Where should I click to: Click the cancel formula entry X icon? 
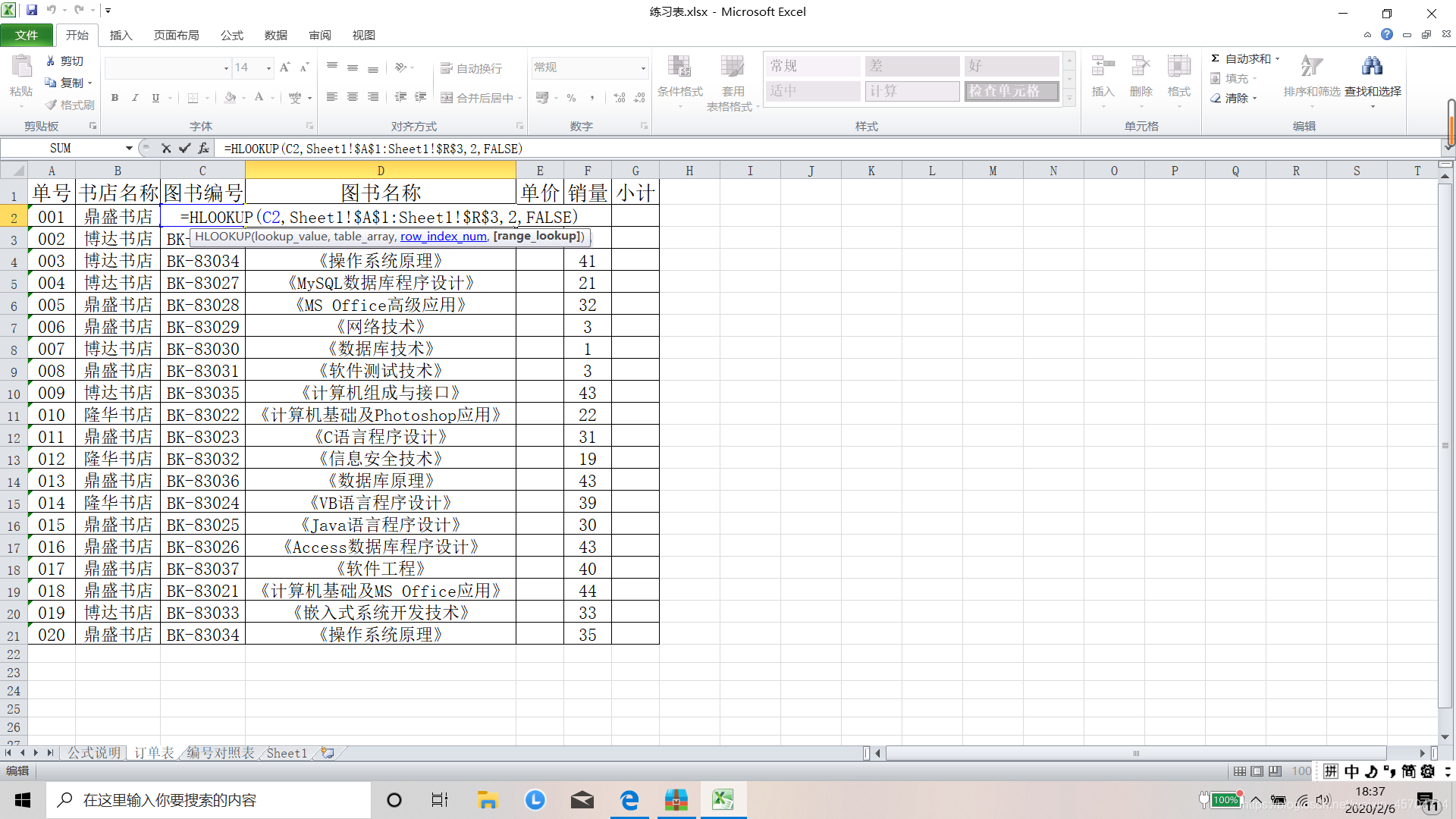click(x=166, y=149)
